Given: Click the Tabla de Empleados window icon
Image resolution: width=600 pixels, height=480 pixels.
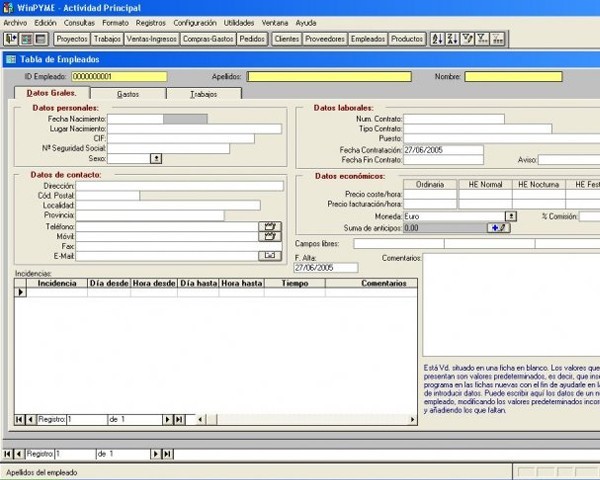Looking at the screenshot, I should 11,59.
